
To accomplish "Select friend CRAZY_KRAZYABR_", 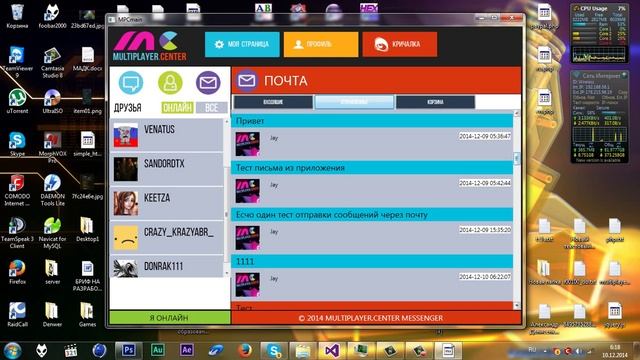I will (167, 238).
